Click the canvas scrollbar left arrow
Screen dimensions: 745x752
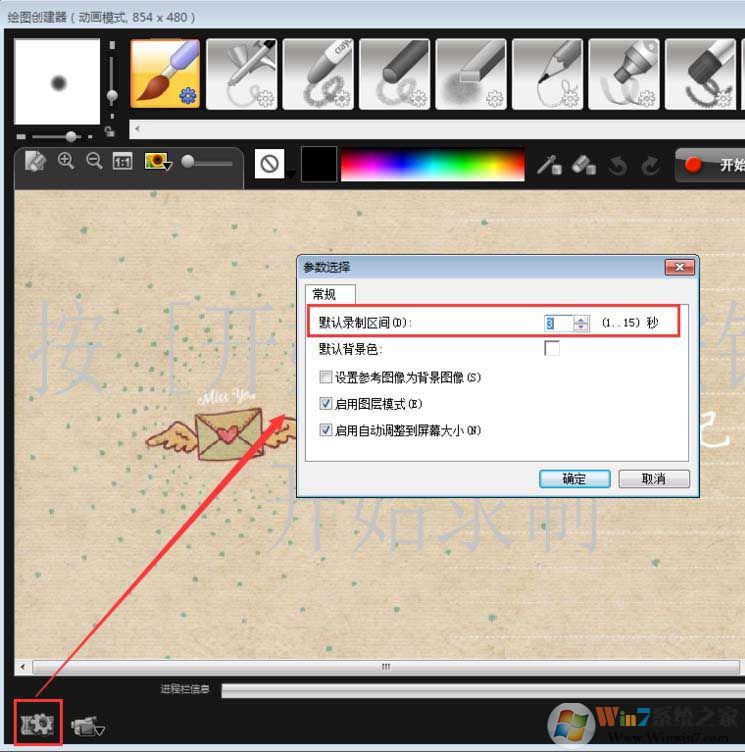pos(23,667)
